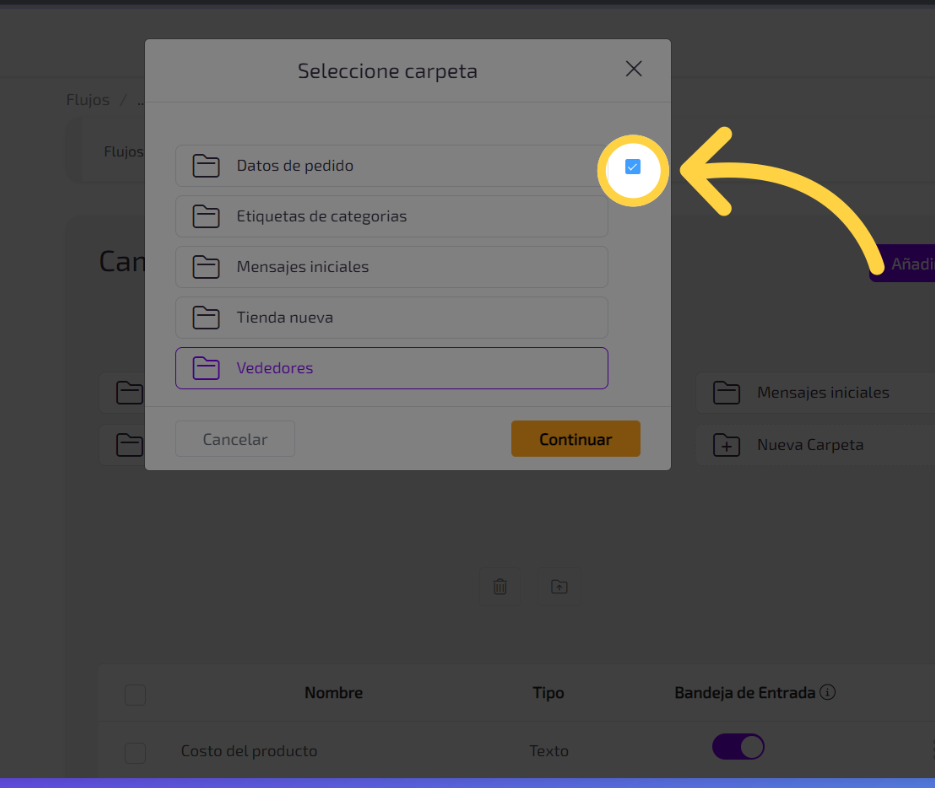Click the Tipo column header
Screen dimensions: 935x788
pos(548,693)
